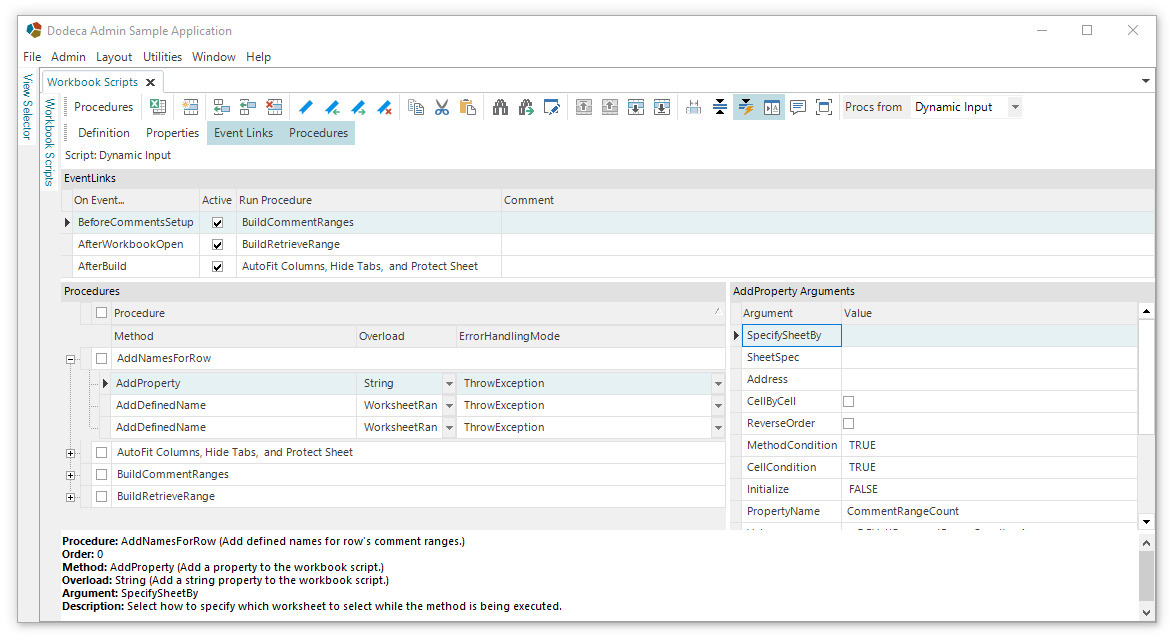The image size is (1176, 644).
Task: Click the insert-before row icon
Action: 248,107
